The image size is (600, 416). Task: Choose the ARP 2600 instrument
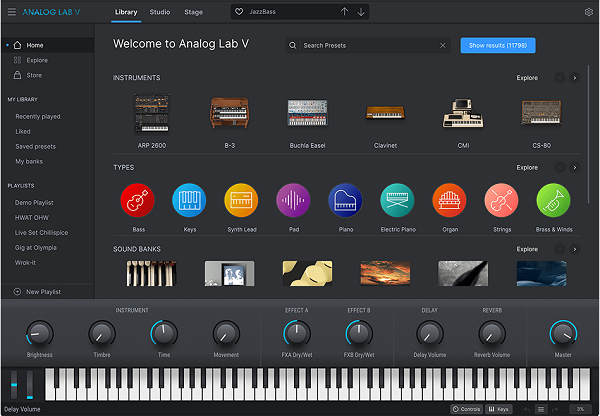tap(152, 114)
